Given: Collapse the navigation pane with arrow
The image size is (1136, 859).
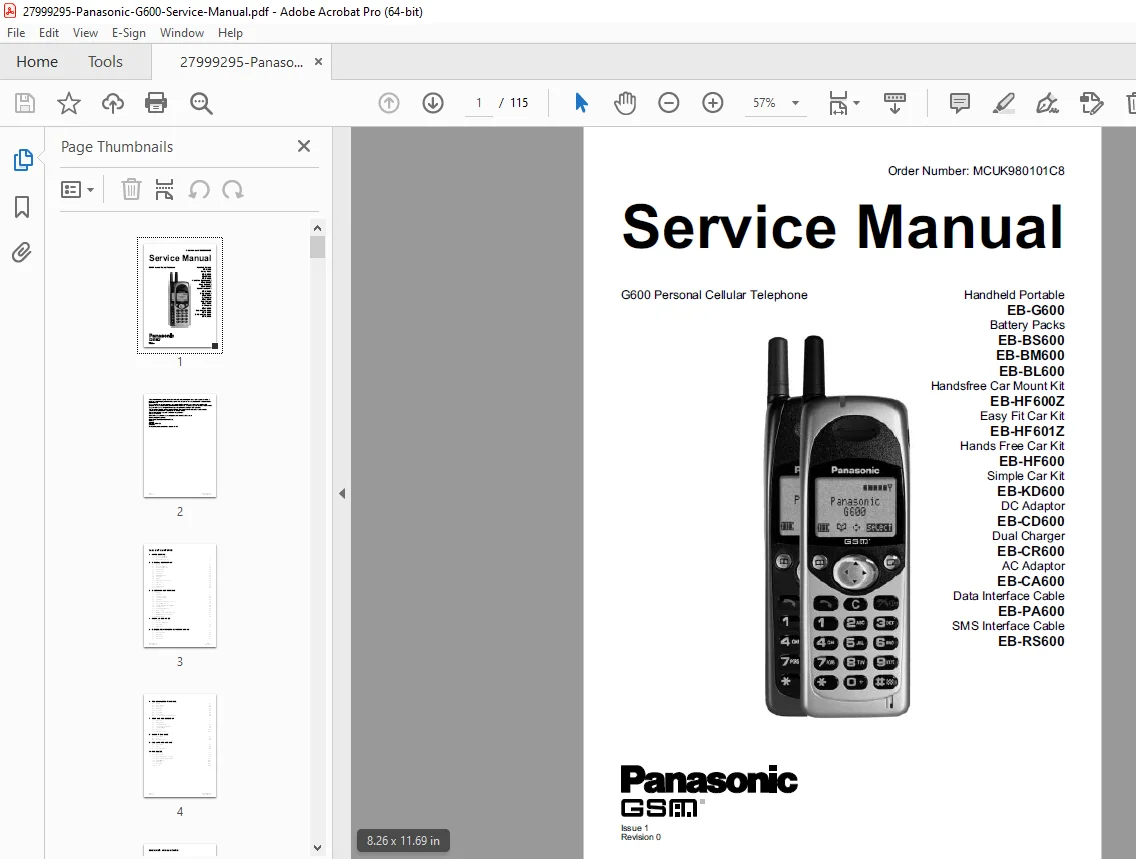Looking at the screenshot, I should coord(342,493).
